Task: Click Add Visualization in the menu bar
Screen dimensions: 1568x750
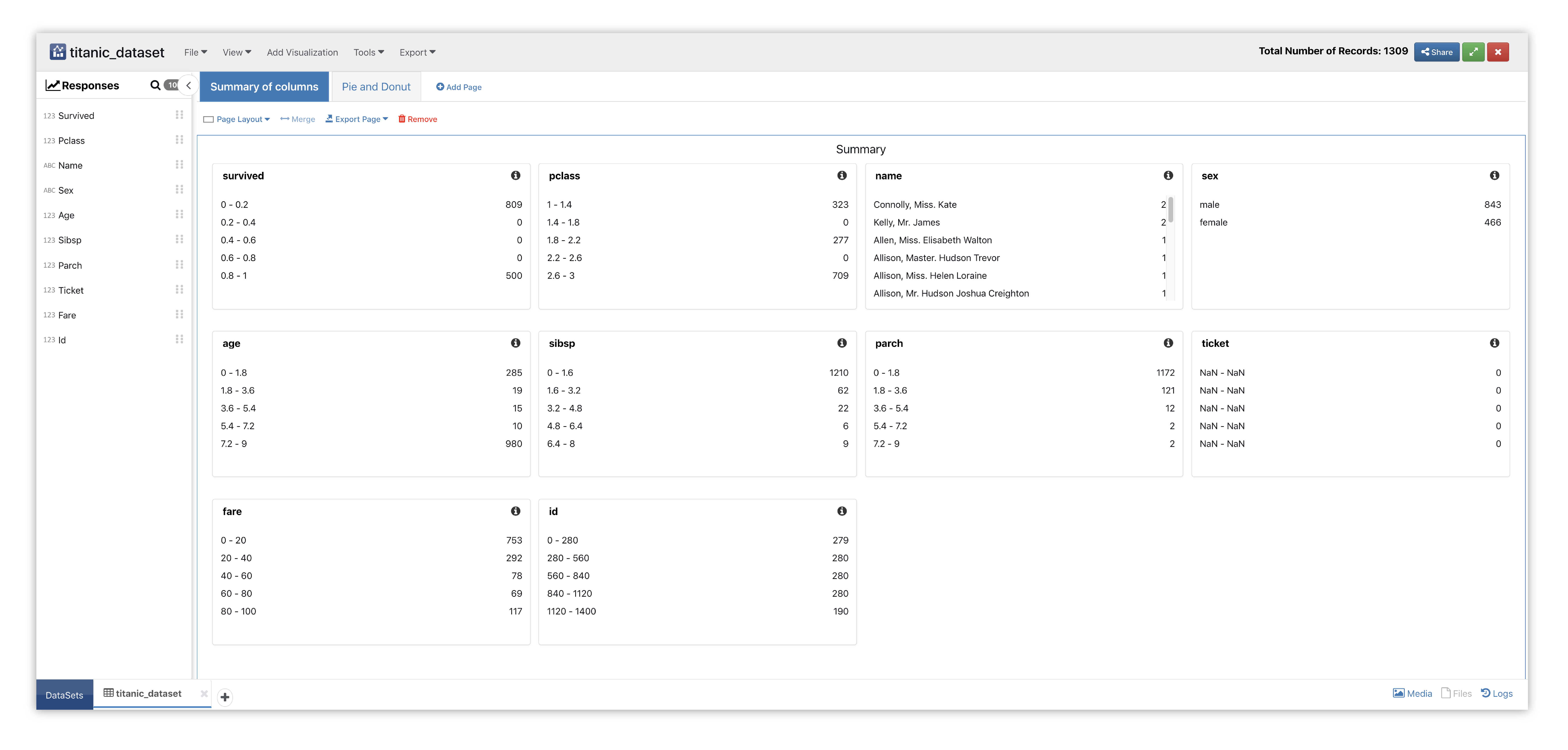Action: click(302, 52)
